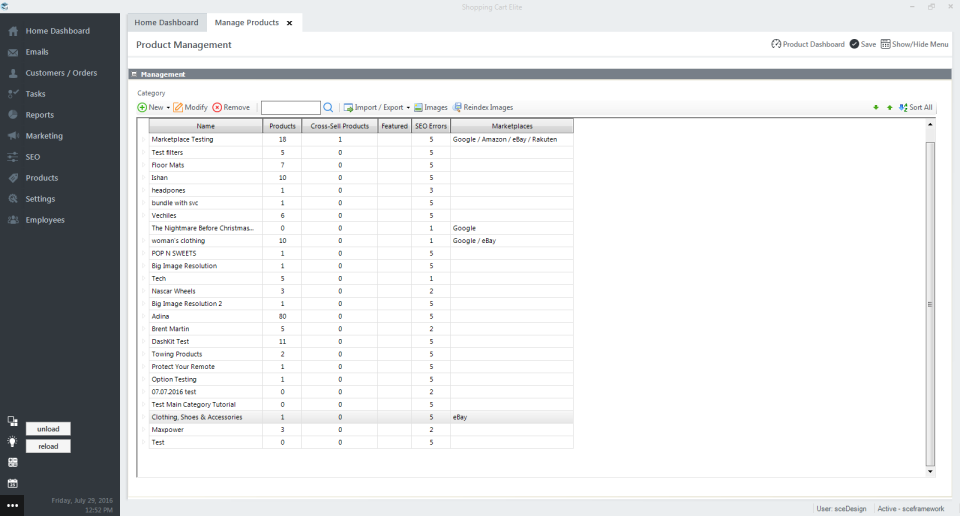
Task: Open the calculator icon in sidebar bottom
Action: (12, 463)
